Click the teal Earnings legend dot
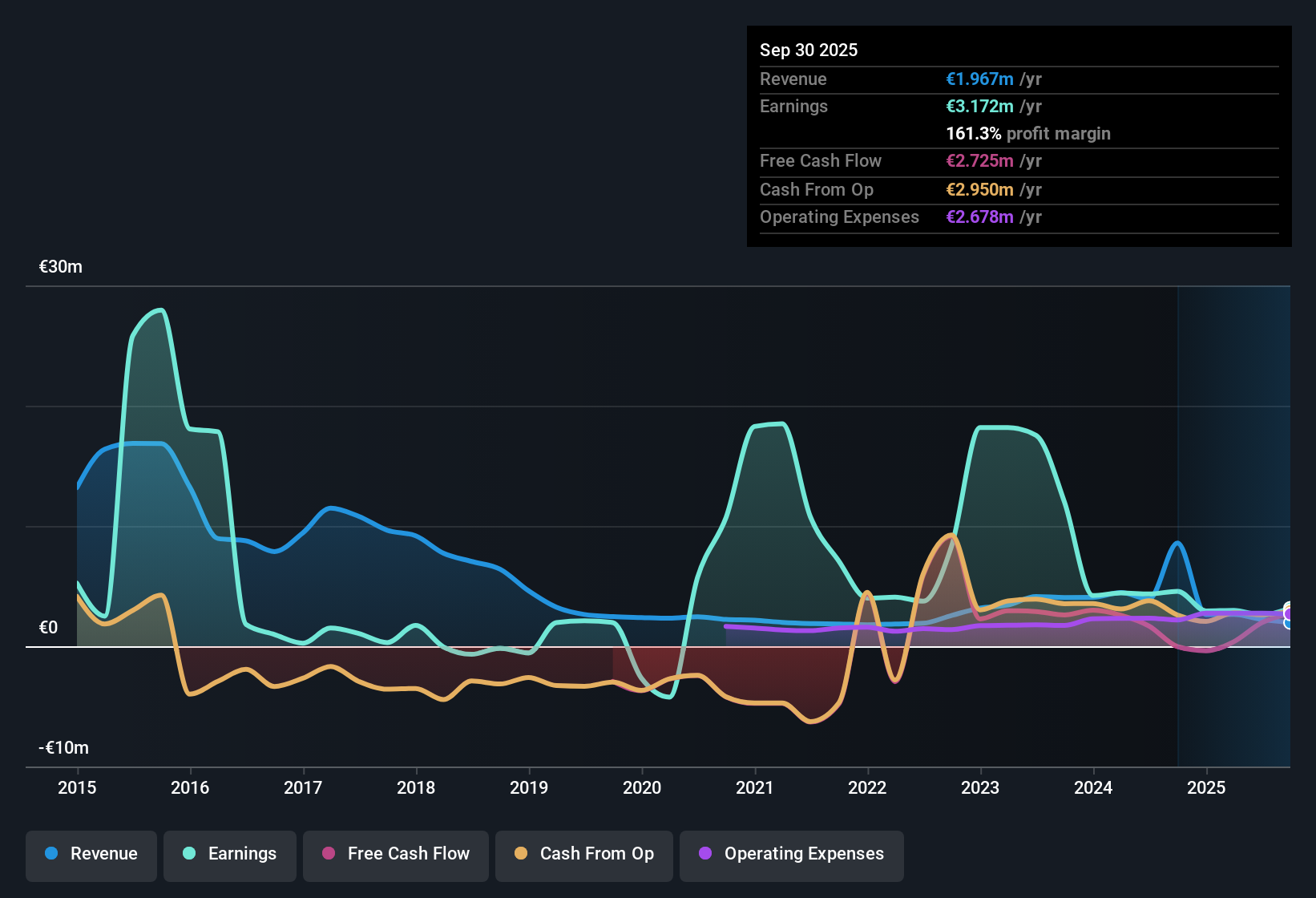 [x=189, y=853]
